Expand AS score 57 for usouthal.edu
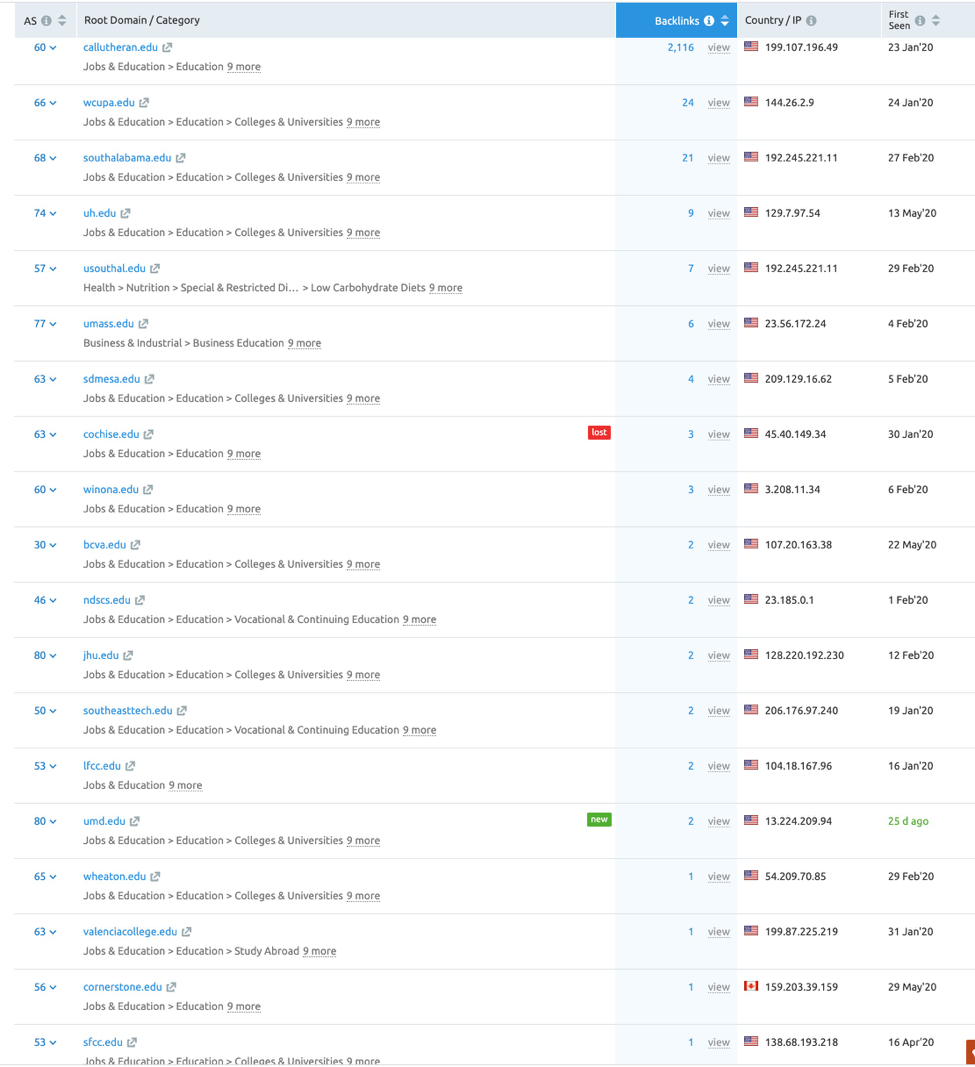This screenshot has height=1067, width=975. point(45,269)
